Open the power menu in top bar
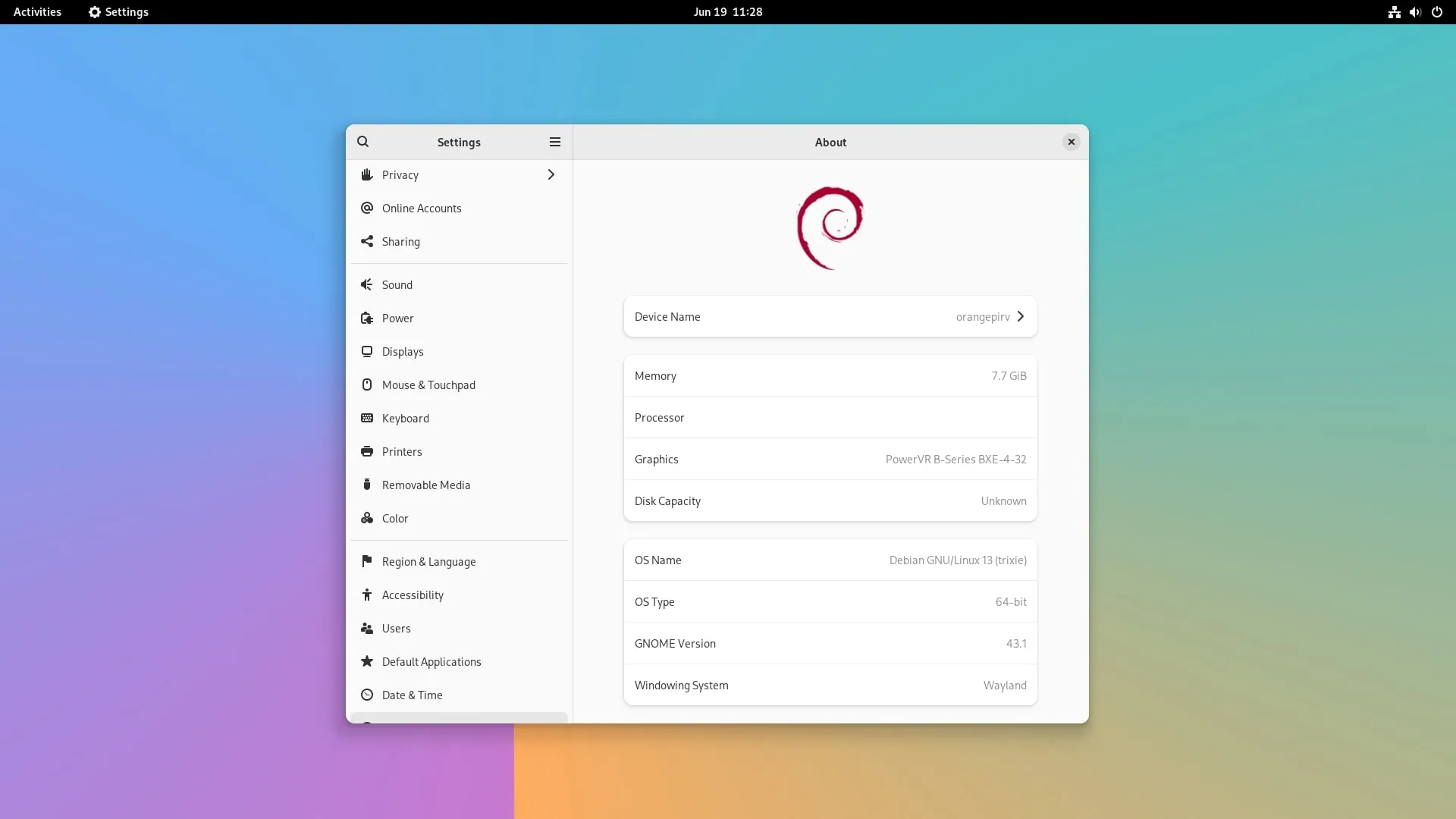 click(x=1436, y=12)
